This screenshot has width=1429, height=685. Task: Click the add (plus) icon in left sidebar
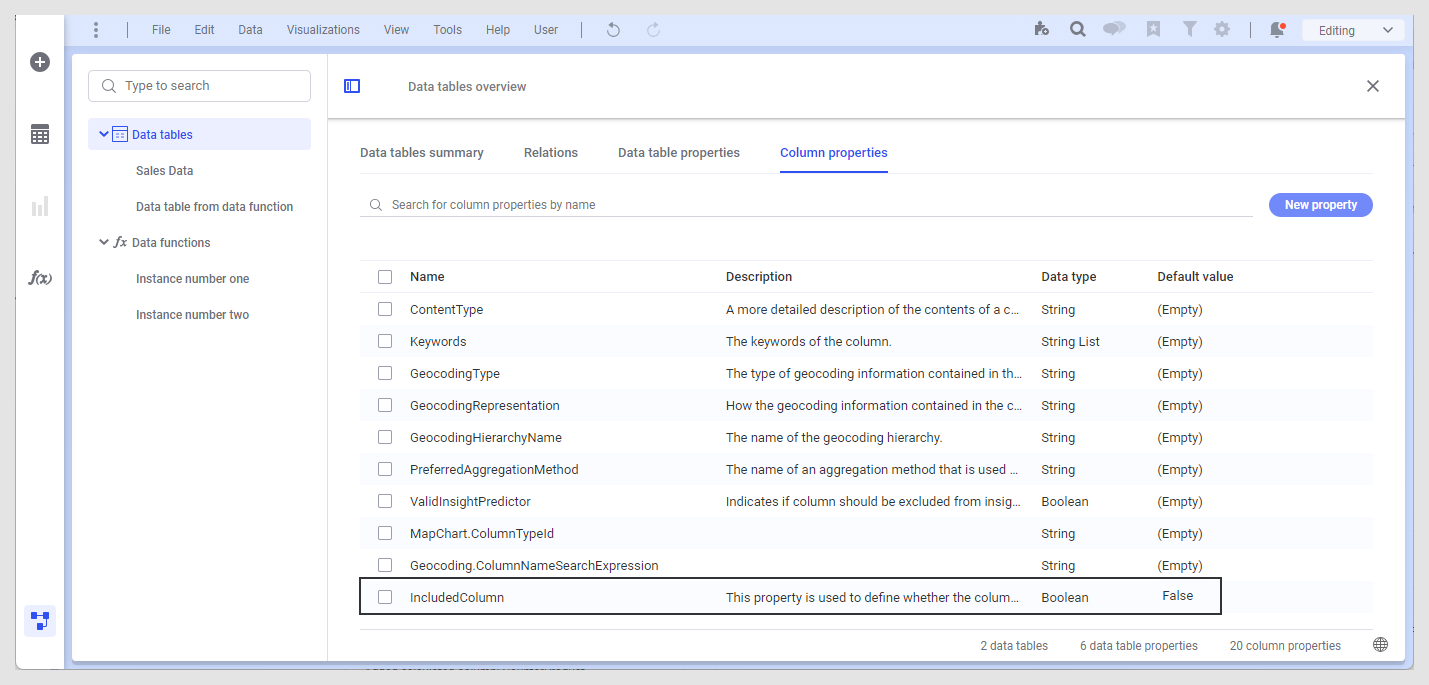coord(40,62)
